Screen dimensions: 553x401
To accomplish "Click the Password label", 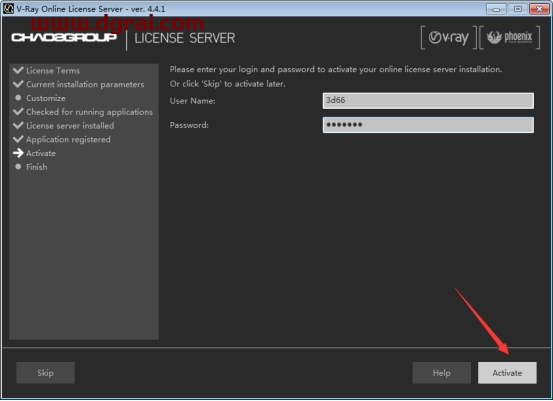I will click(189, 125).
